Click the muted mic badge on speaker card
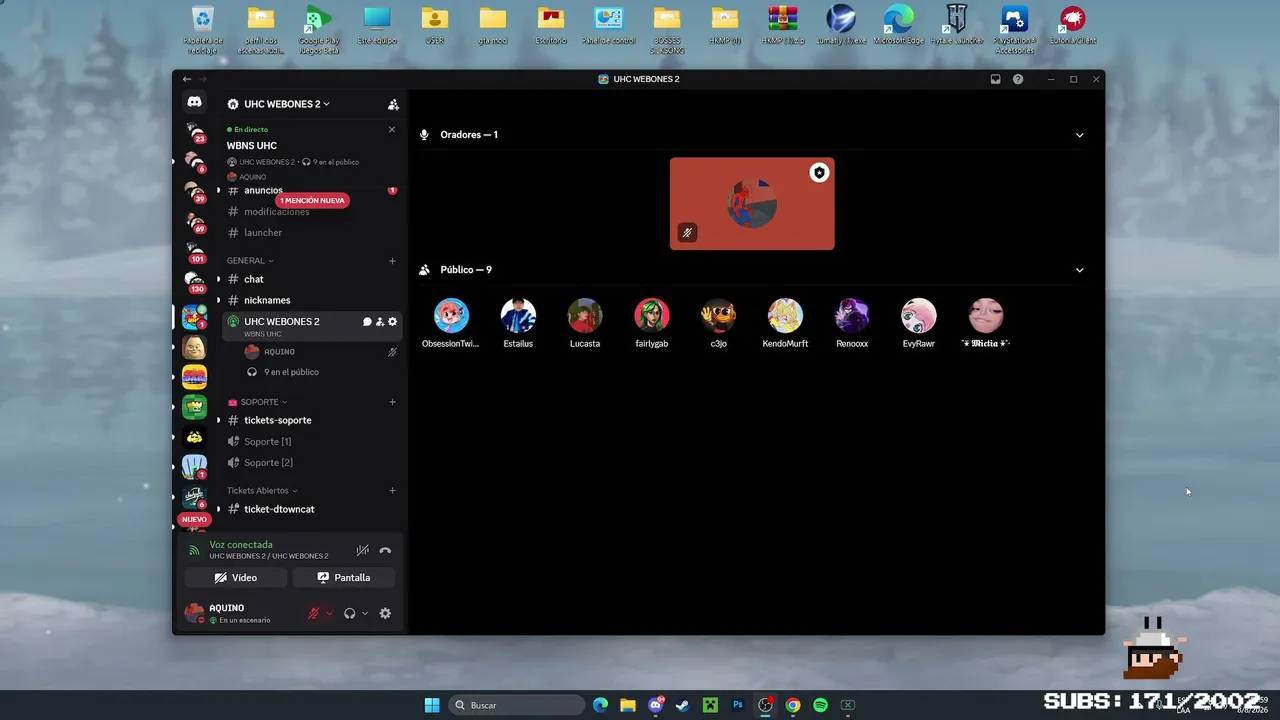 point(687,233)
